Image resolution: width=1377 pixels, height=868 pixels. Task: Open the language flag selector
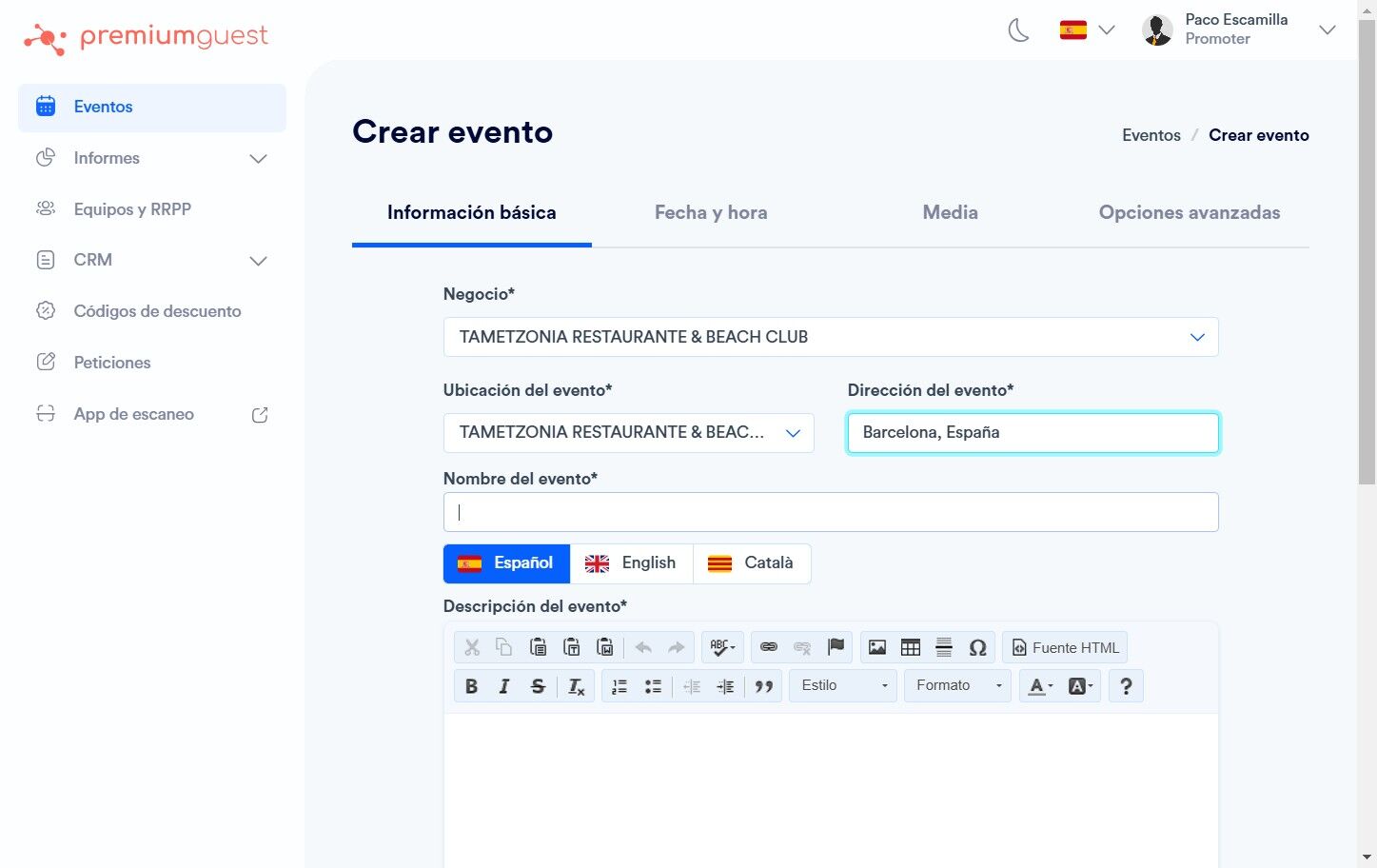(x=1087, y=30)
